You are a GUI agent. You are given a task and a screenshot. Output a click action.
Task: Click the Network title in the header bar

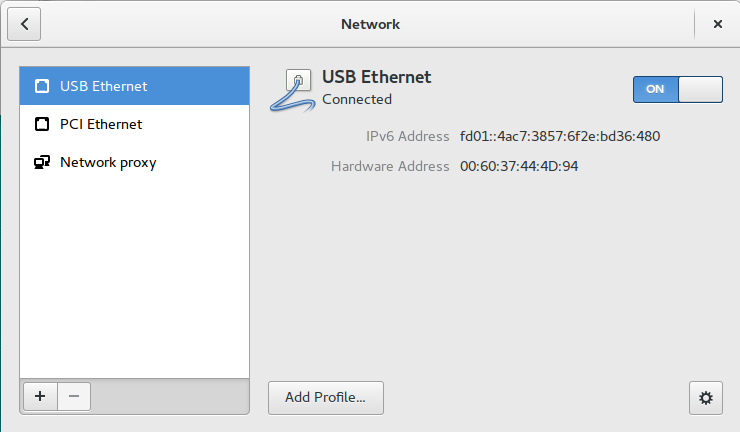[x=370, y=23]
